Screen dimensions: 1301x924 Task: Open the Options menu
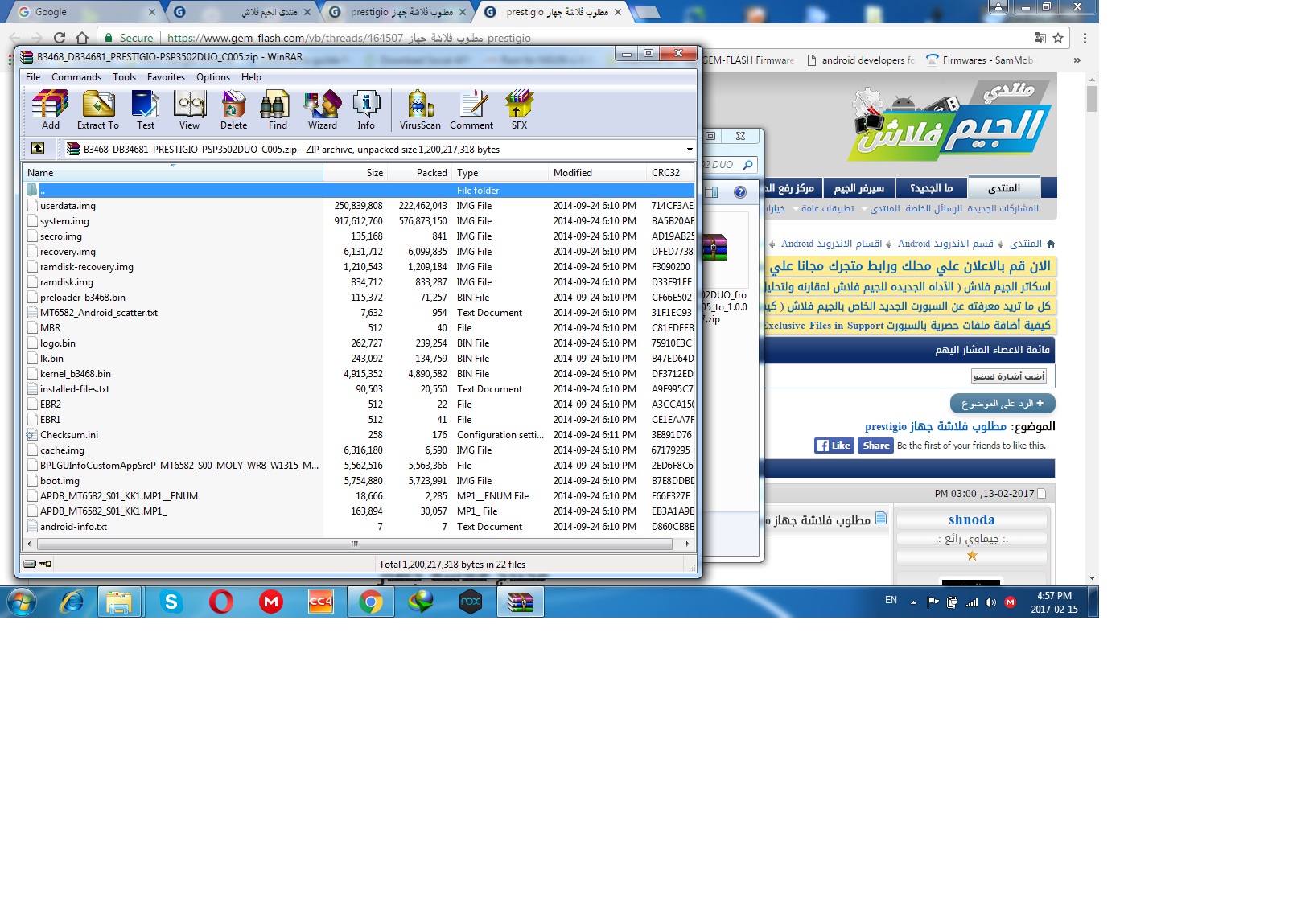pyautogui.click(x=213, y=77)
